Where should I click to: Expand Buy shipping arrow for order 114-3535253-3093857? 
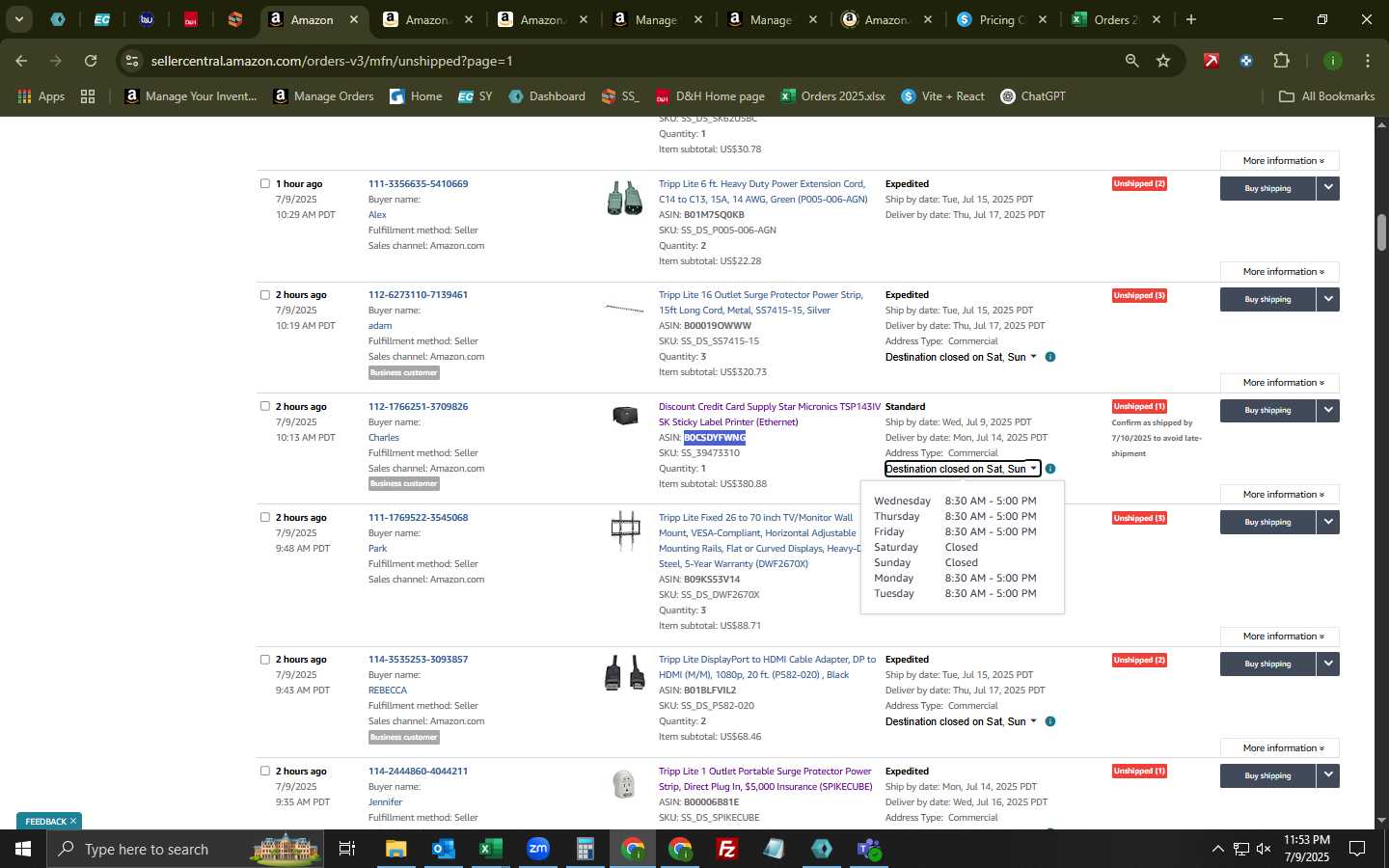[x=1328, y=664]
